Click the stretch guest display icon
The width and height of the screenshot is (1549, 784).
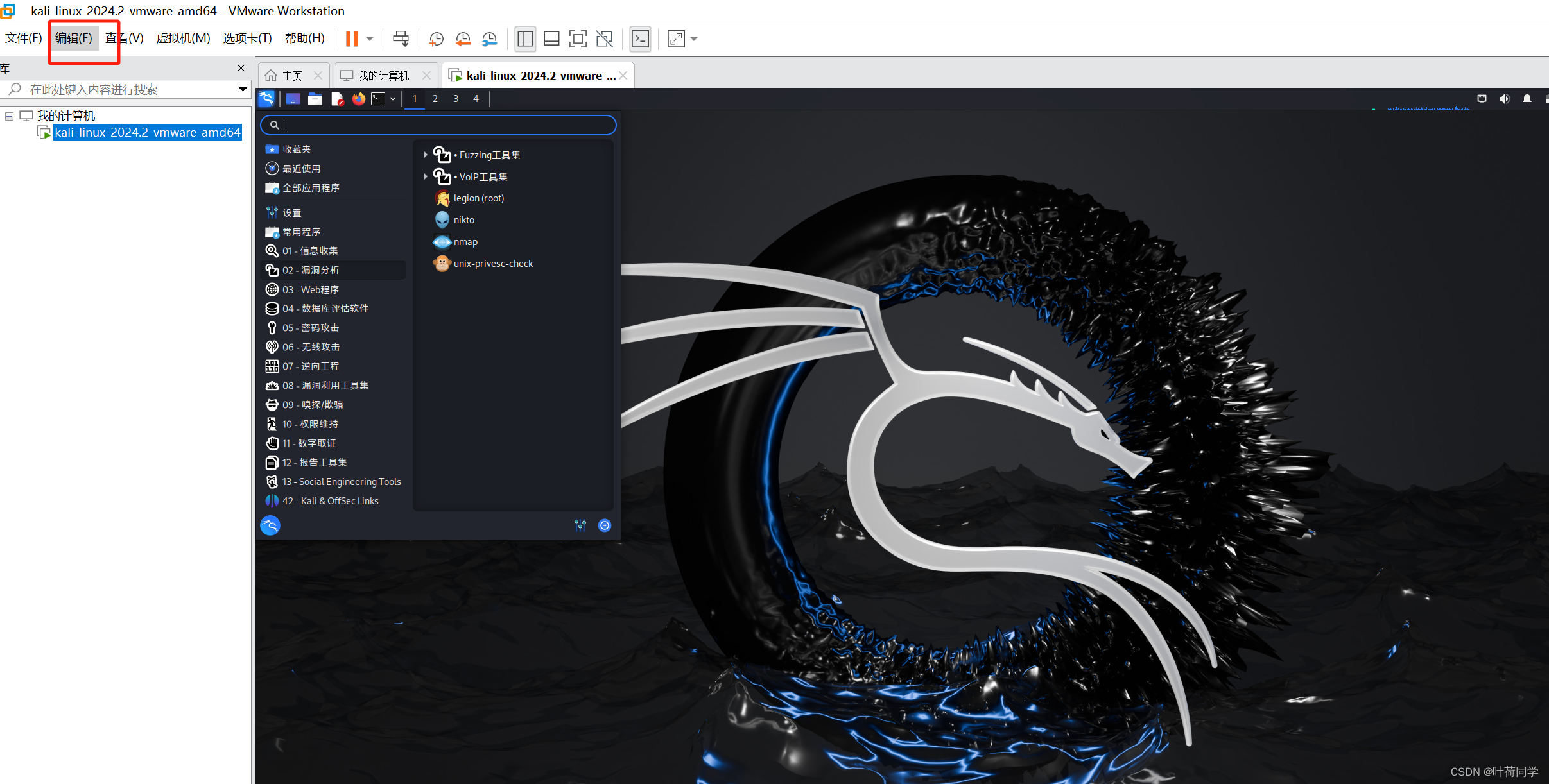click(x=676, y=39)
